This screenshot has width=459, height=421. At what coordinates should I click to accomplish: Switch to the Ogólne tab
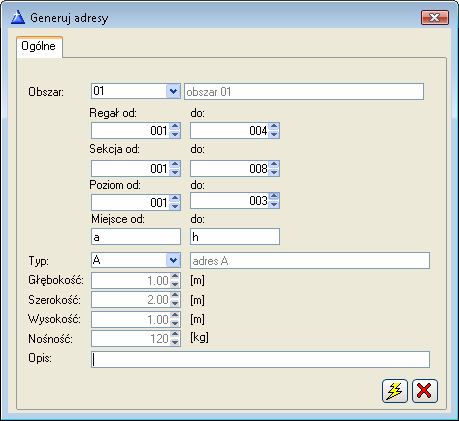click(39, 46)
